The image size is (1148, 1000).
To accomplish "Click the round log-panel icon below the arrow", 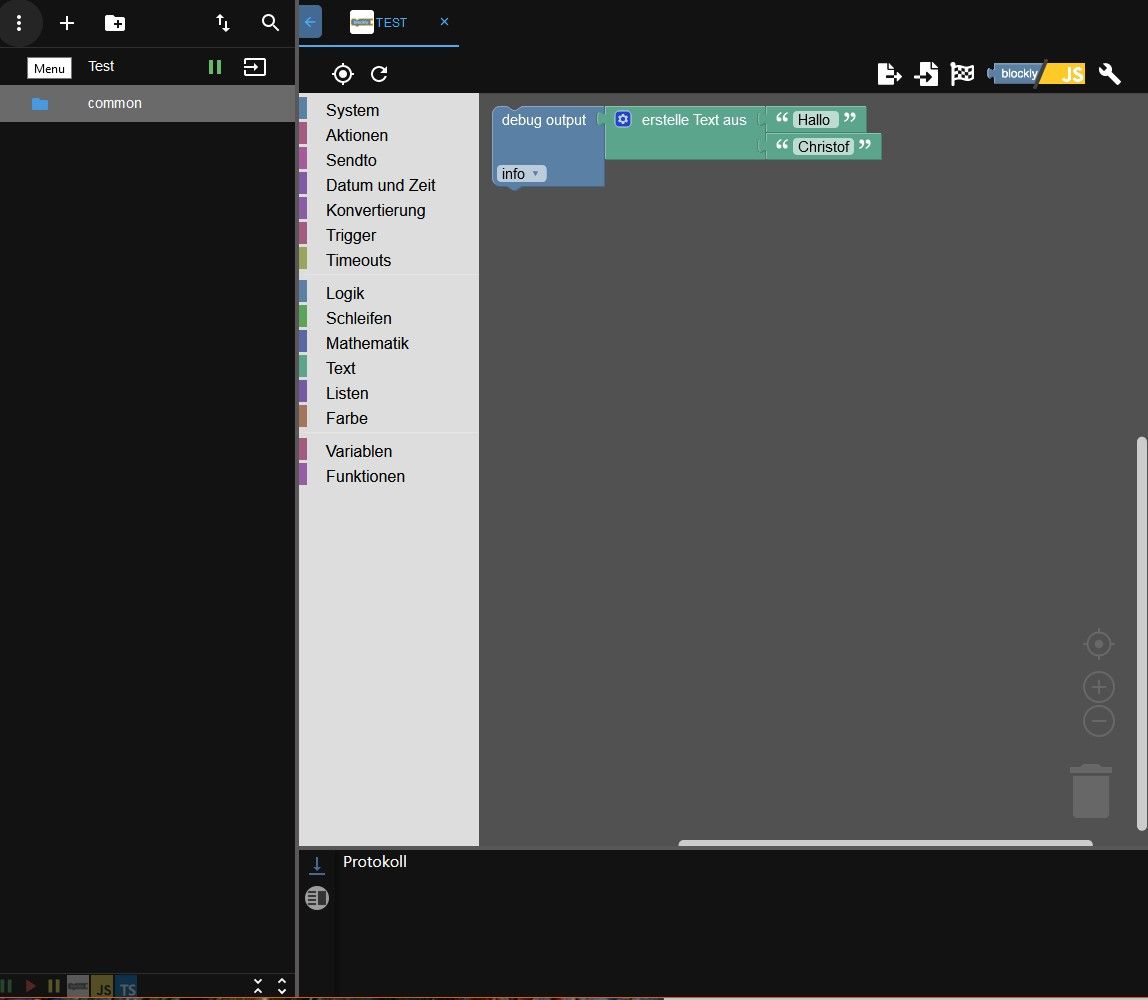I will tap(317, 898).
